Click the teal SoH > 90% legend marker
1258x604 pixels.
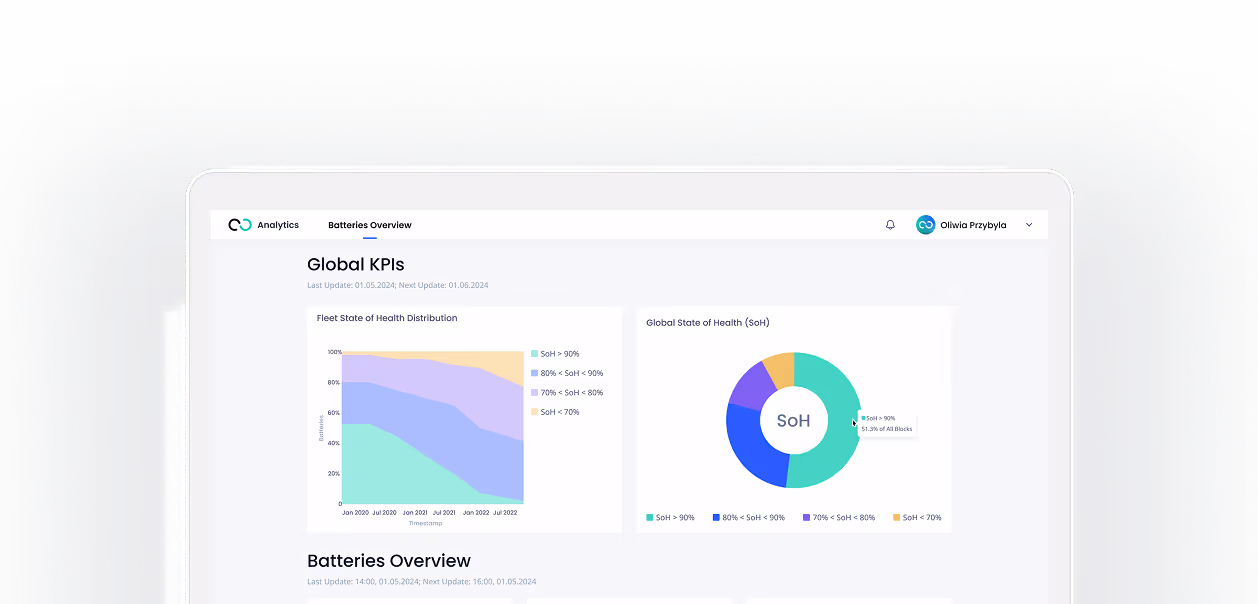point(649,517)
